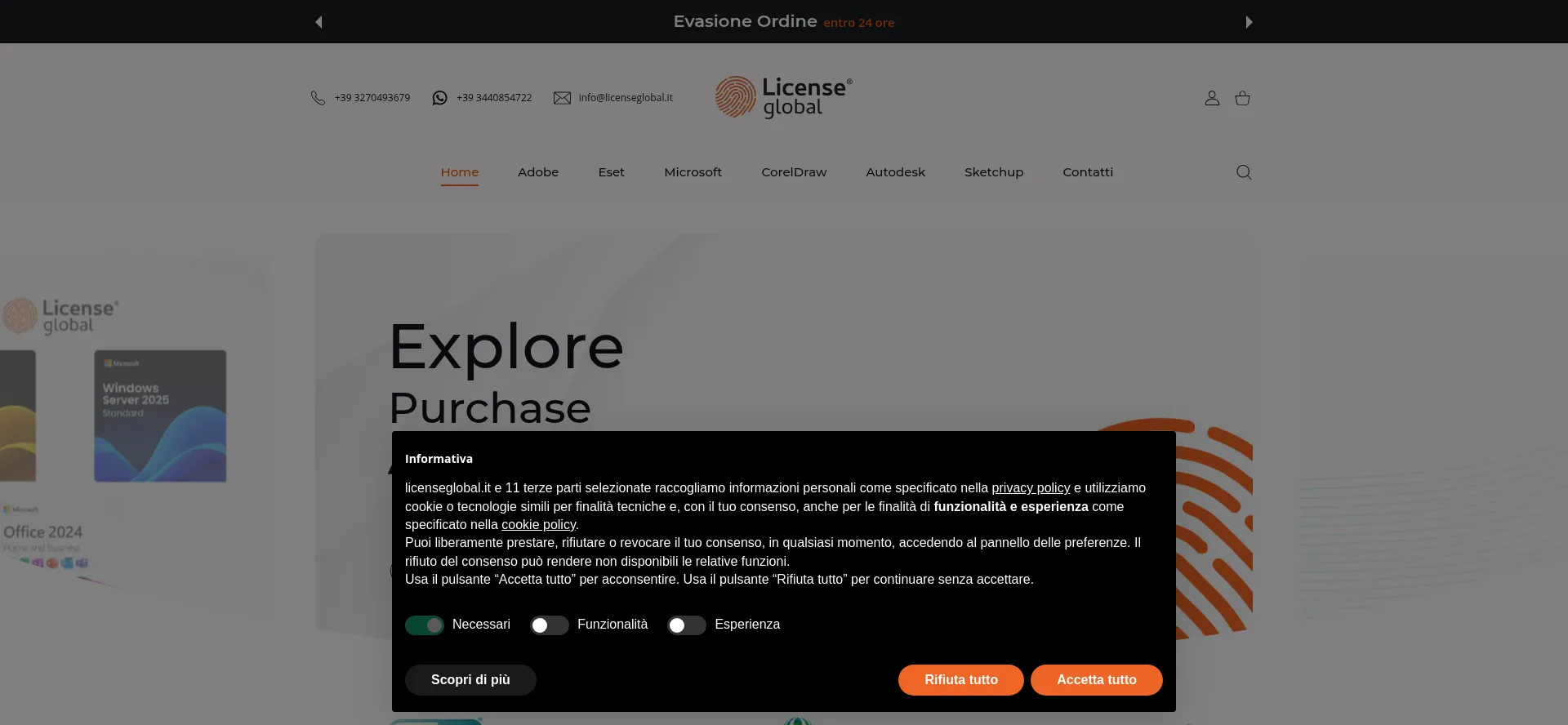Open the search magnifier icon
Viewport: 1568px width, 725px height.
[1244, 172]
